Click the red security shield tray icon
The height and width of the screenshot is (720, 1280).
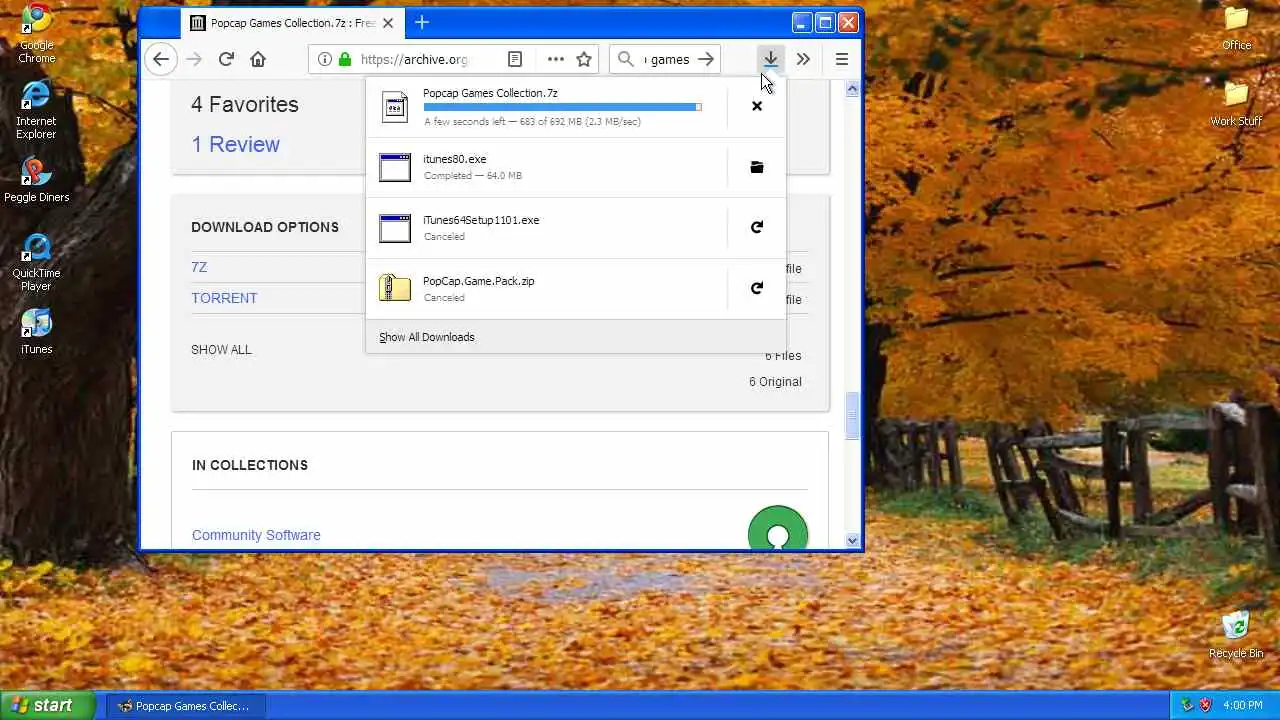(x=1205, y=705)
